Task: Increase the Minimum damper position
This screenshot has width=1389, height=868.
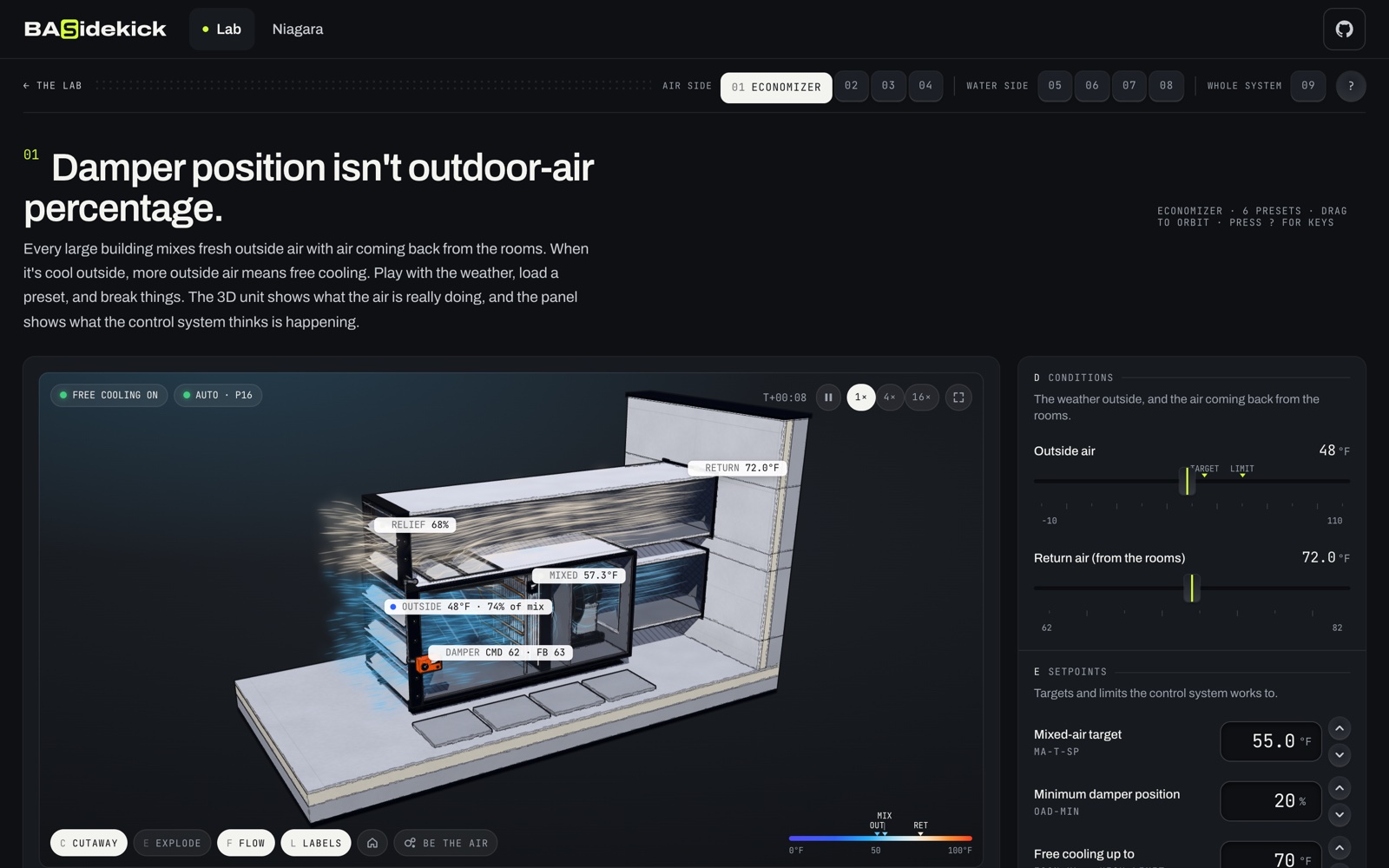Action: [x=1340, y=788]
